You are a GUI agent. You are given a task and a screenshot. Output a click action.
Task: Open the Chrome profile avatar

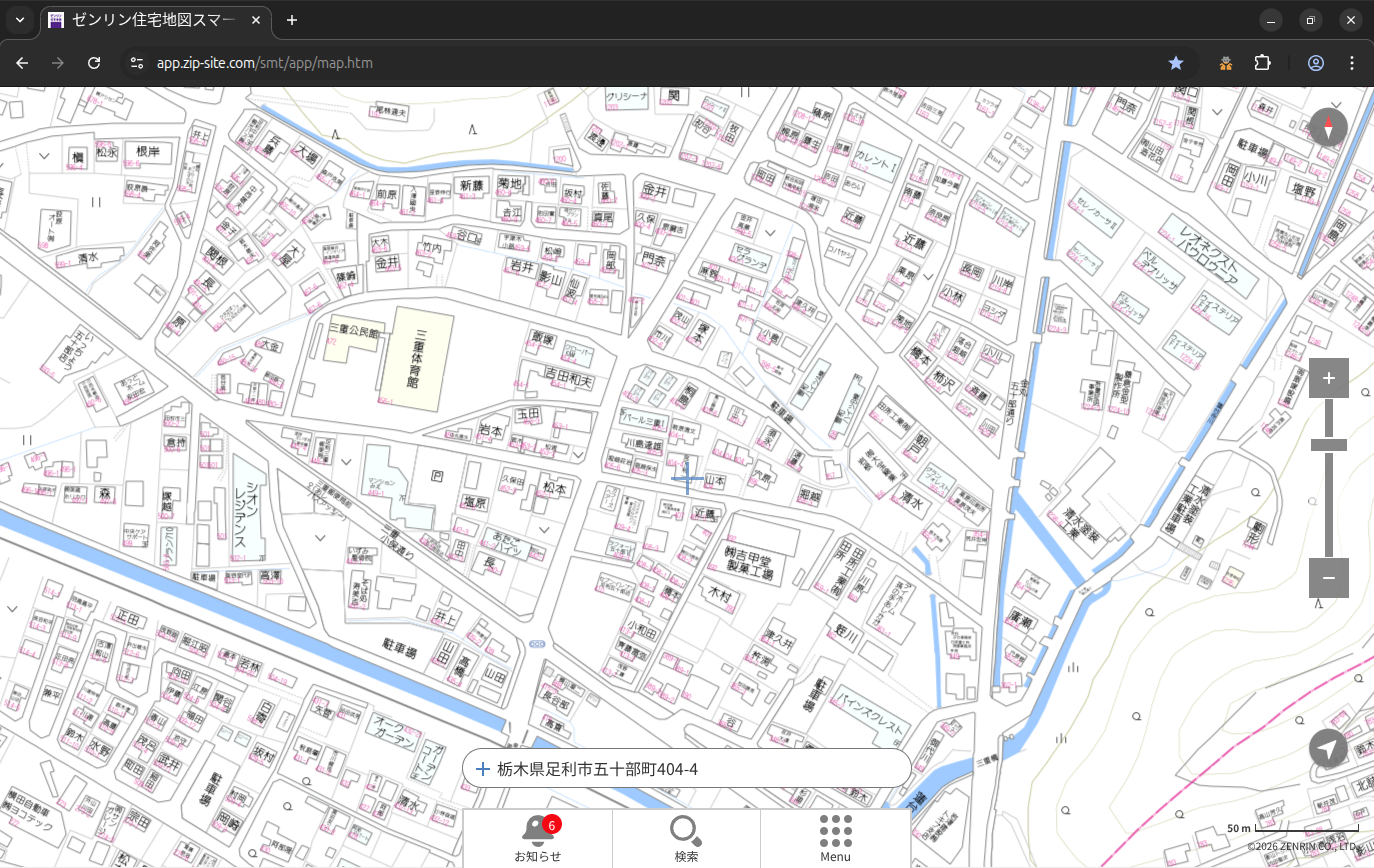coord(1316,63)
